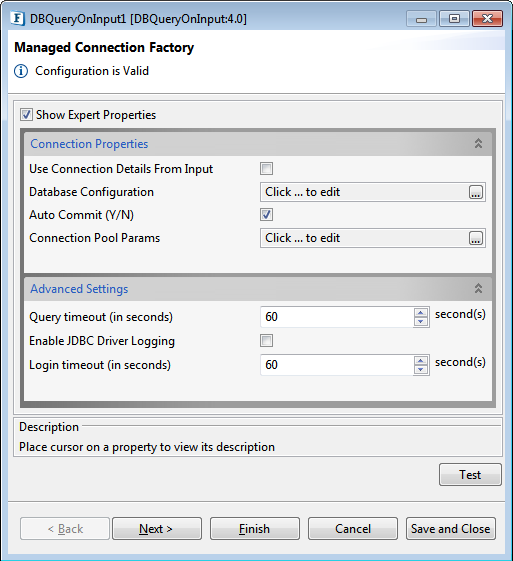The width and height of the screenshot is (513, 561).
Task: Collapse the Connection Properties section
Action: click(478, 143)
